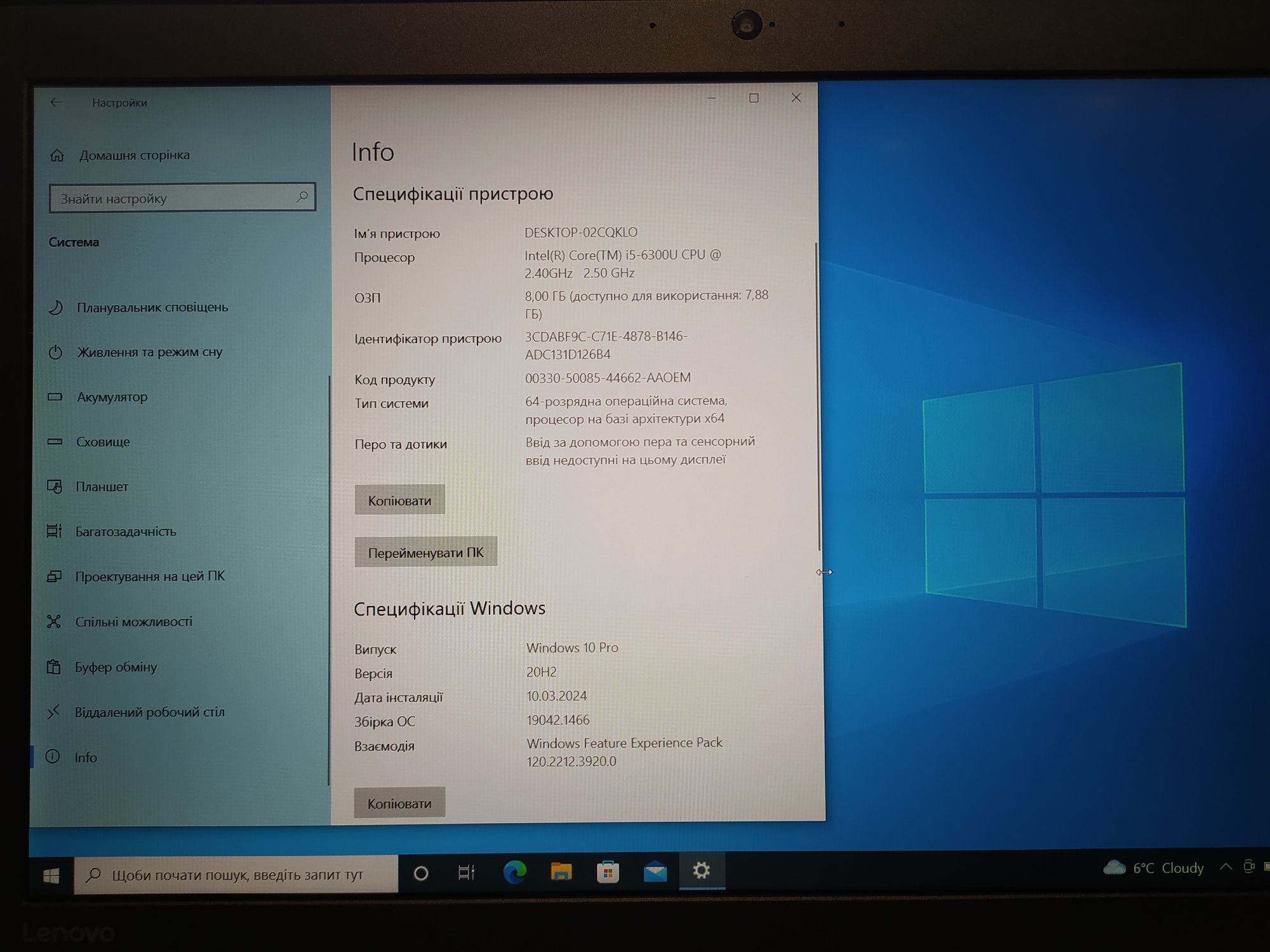Screen dimensions: 1270x952
Task: Select Буфер обміну menu label
Action: 116,667
